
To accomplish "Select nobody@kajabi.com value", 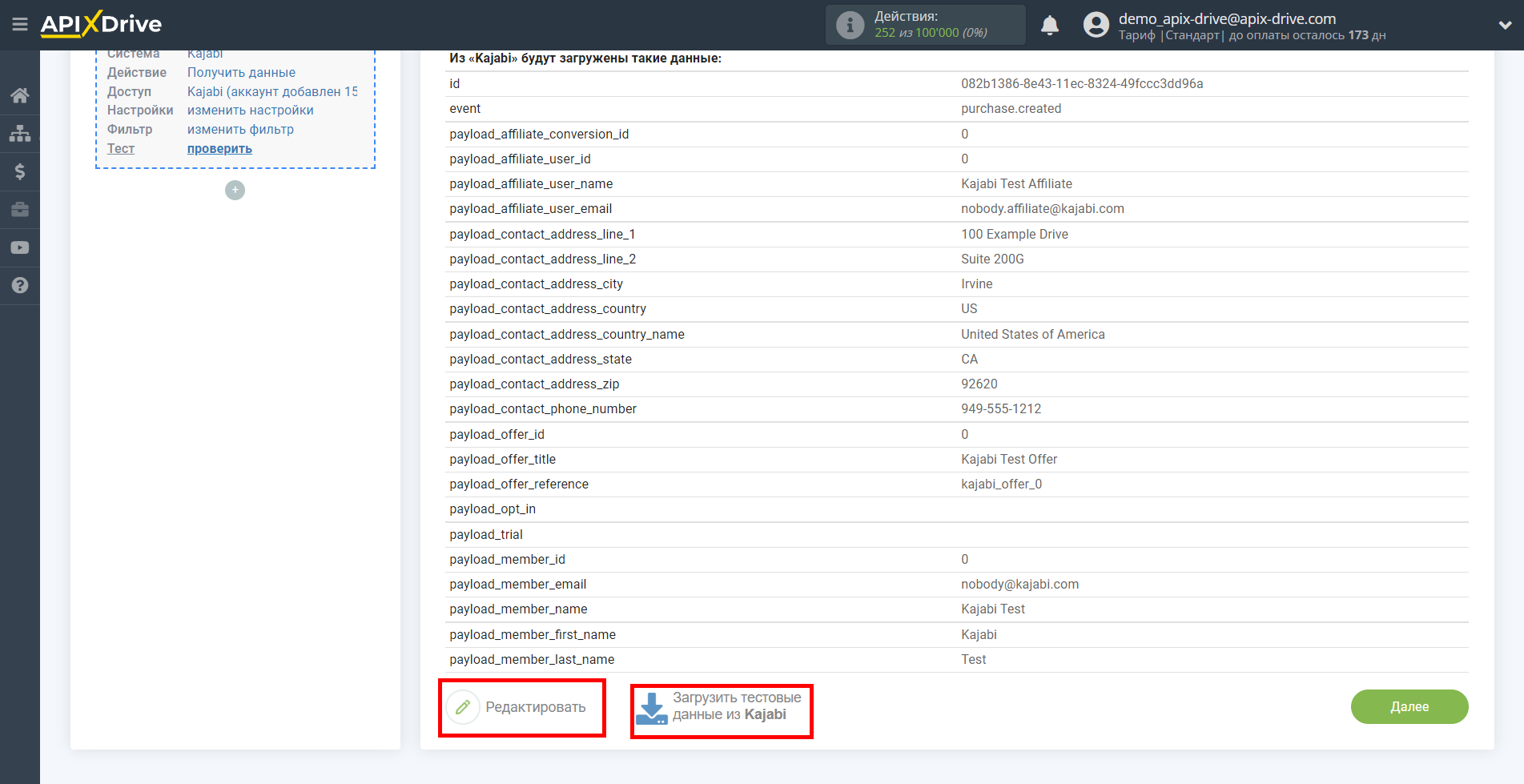I will click(1019, 584).
